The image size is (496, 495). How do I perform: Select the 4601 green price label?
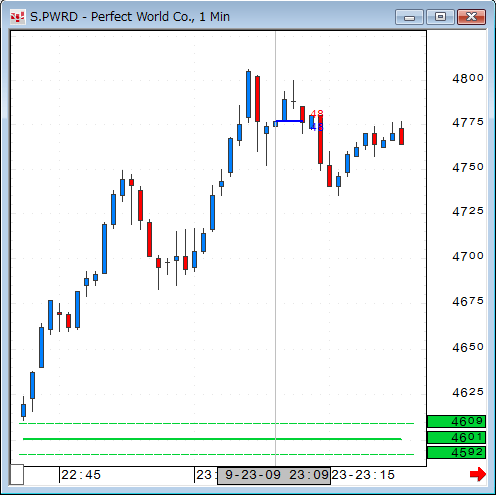456,437
